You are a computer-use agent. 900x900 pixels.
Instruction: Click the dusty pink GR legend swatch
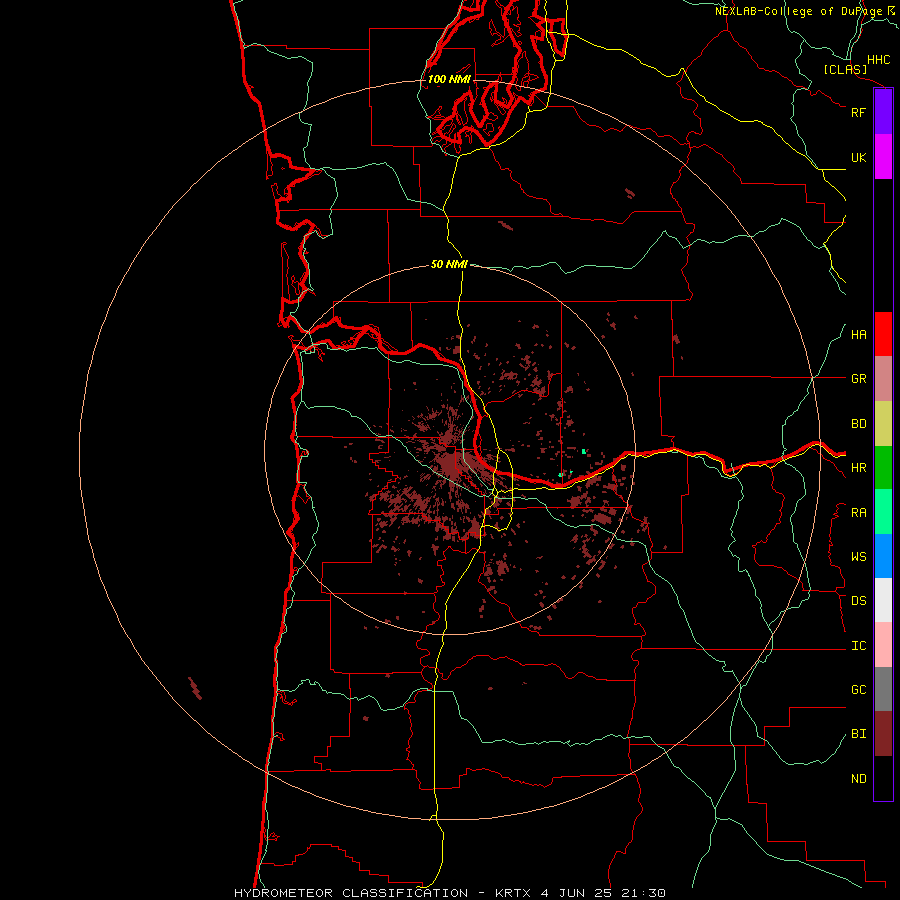[x=883, y=379]
